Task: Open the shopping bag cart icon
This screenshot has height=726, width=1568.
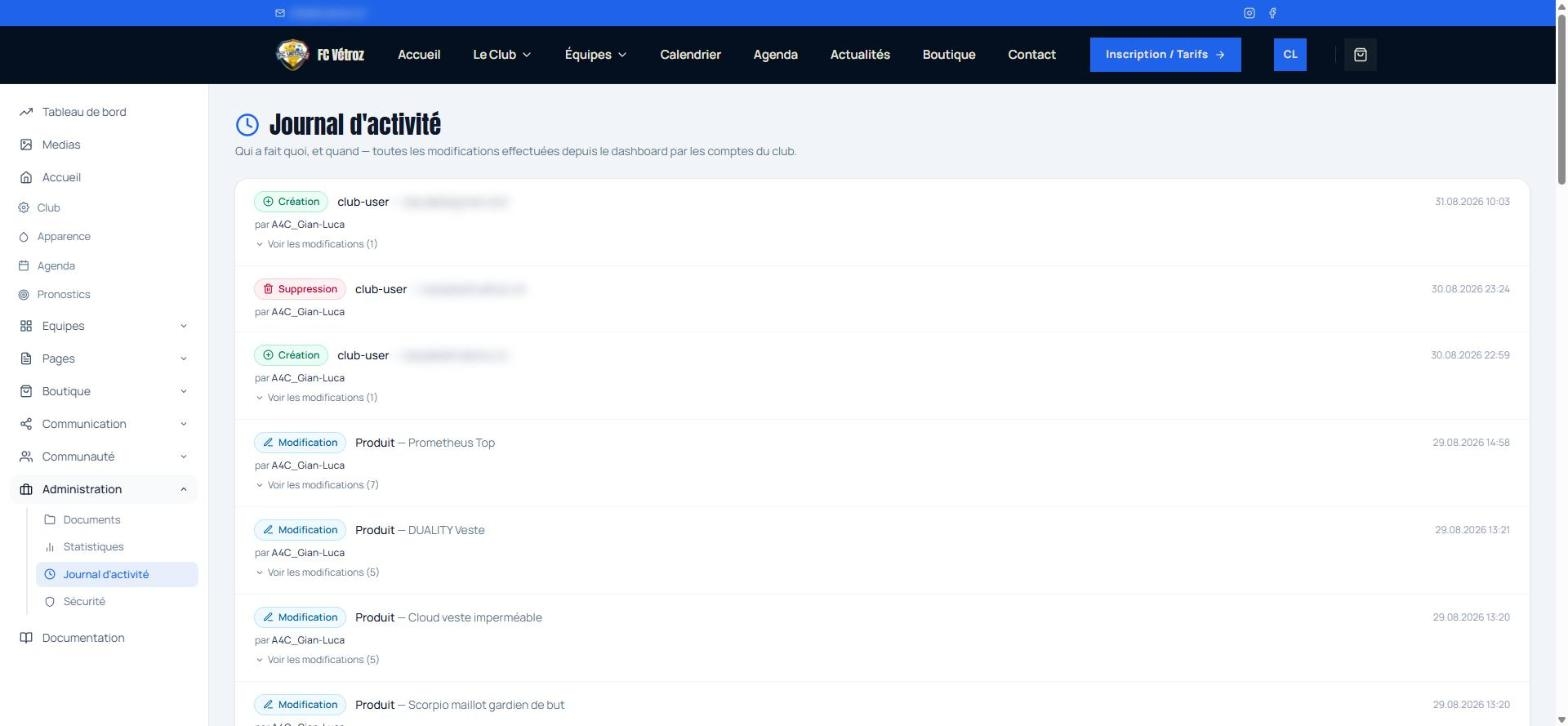Action: 1360,55
